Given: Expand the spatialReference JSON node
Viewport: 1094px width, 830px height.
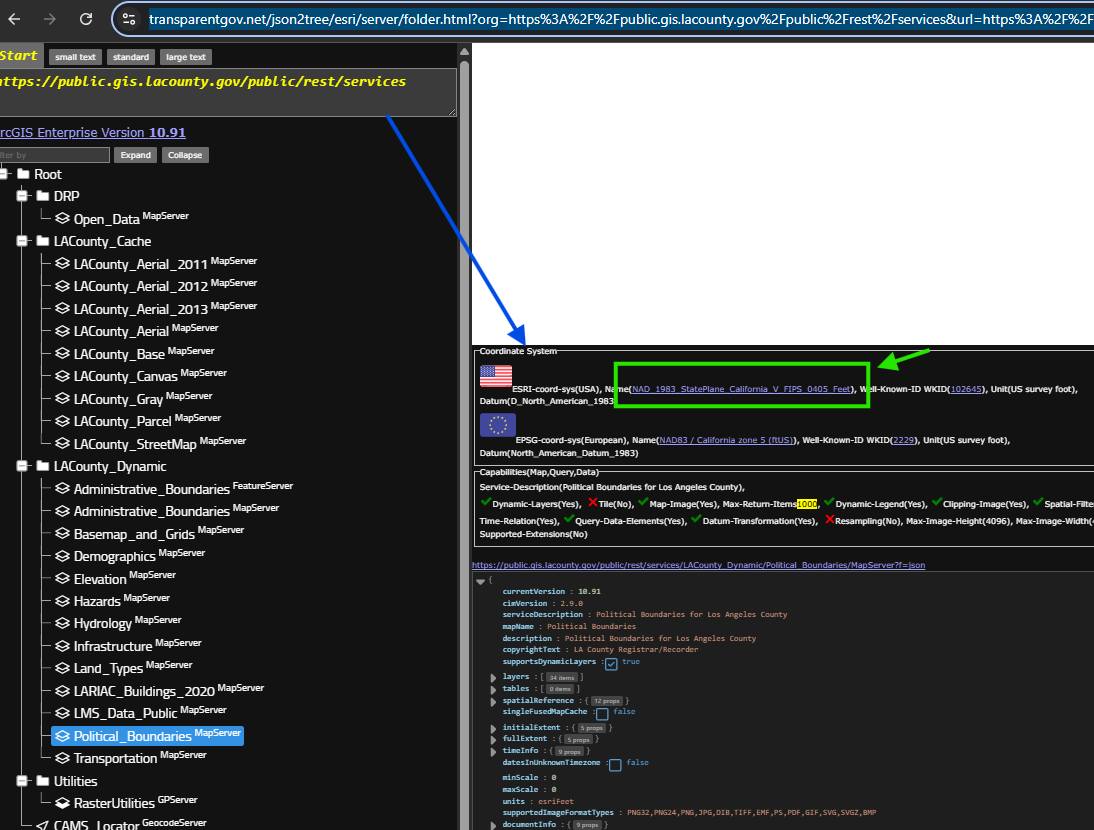Looking at the screenshot, I should (493, 701).
